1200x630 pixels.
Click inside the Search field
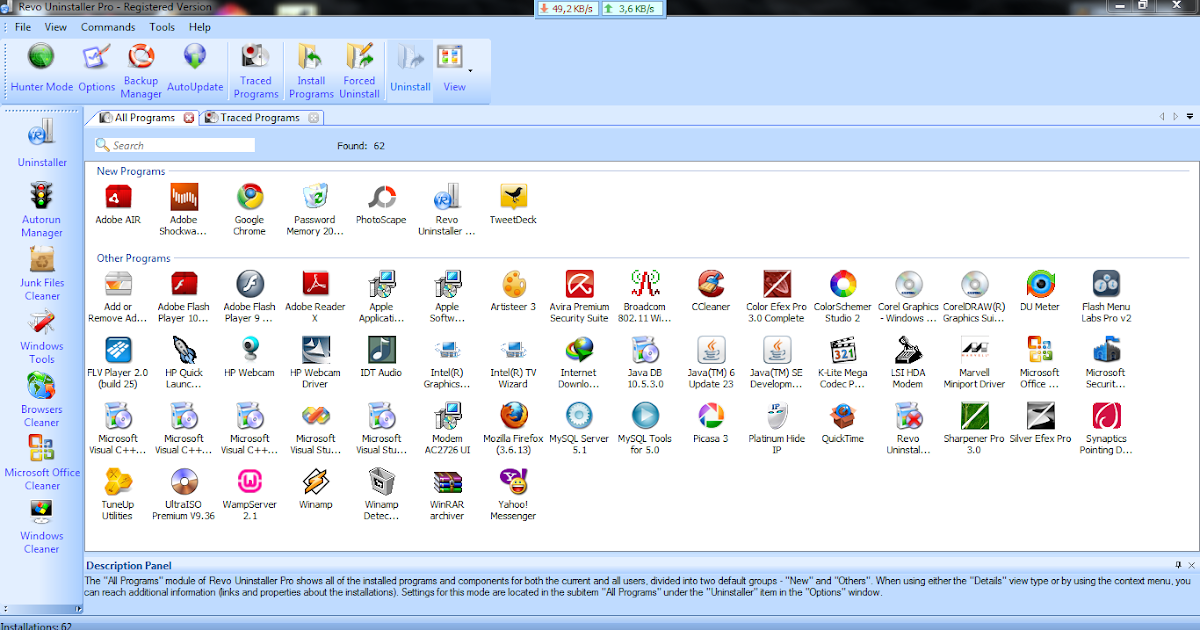pyautogui.click(x=175, y=144)
